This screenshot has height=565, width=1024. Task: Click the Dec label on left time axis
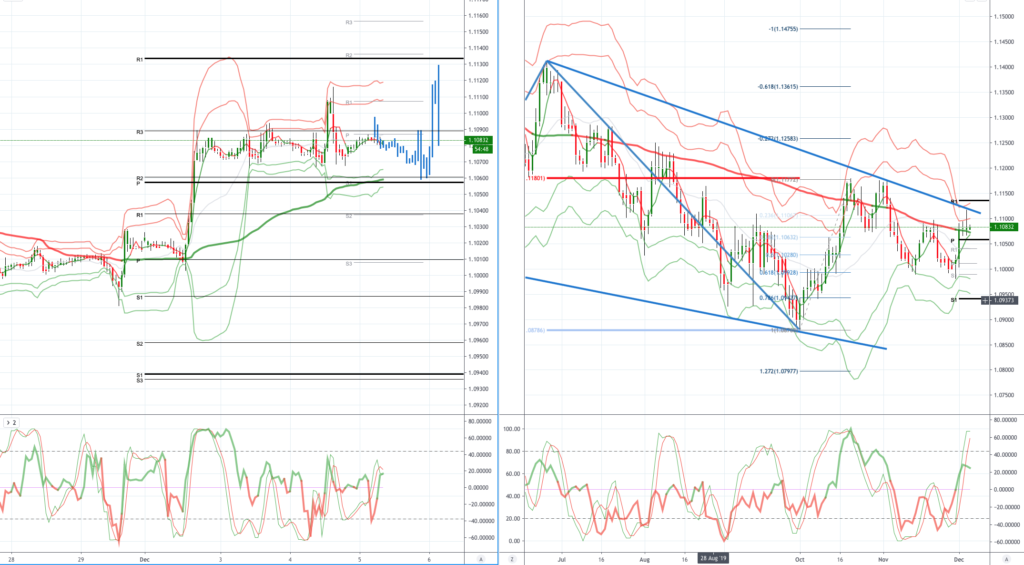(x=144, y=560)
